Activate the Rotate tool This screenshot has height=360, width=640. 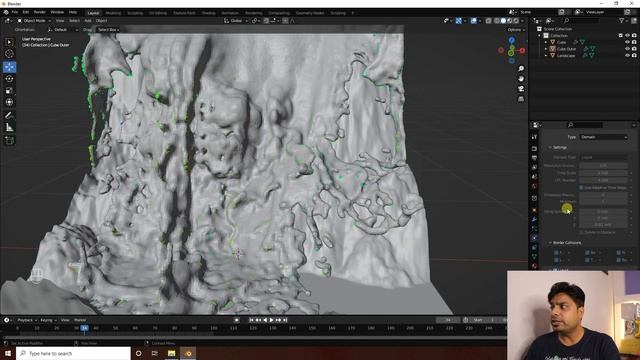tap(9, 79)
